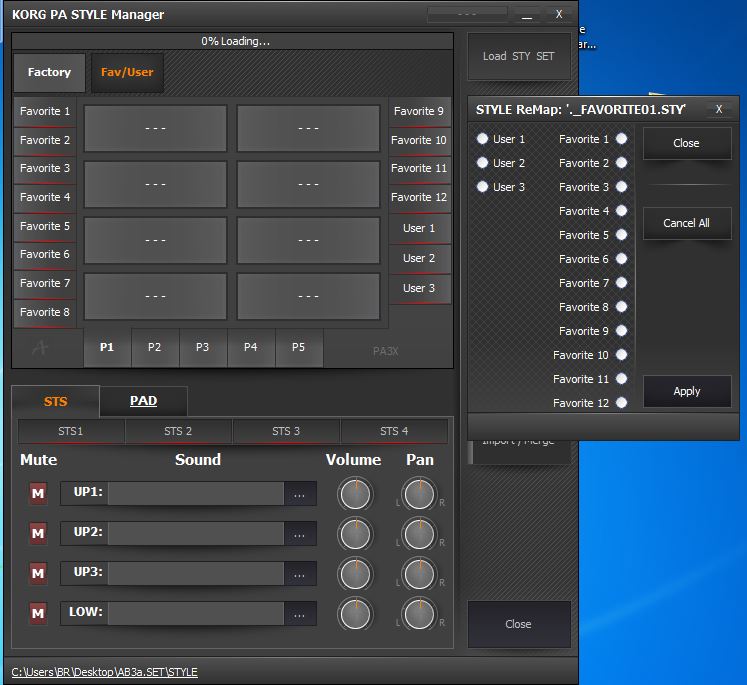
Task: Click Apply in STYLE ReMap dialog
Action: coord(687,391)
